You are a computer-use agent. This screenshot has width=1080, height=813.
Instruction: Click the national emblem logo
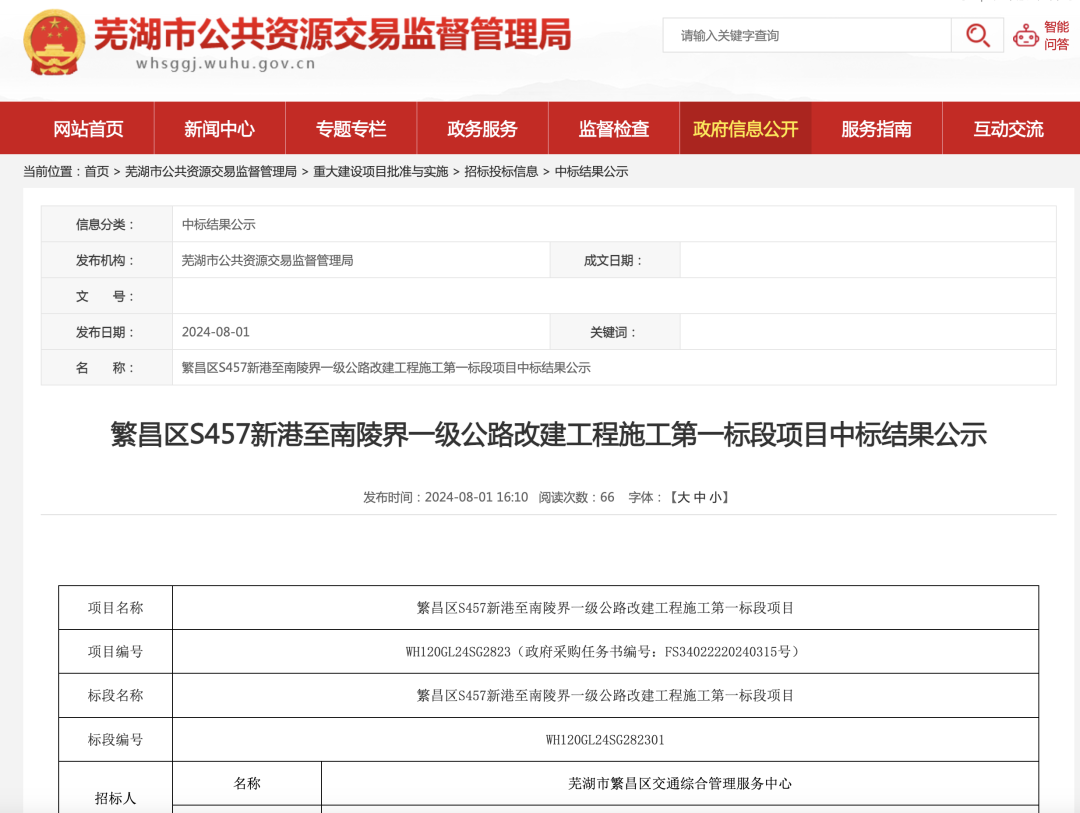point(54,43)
